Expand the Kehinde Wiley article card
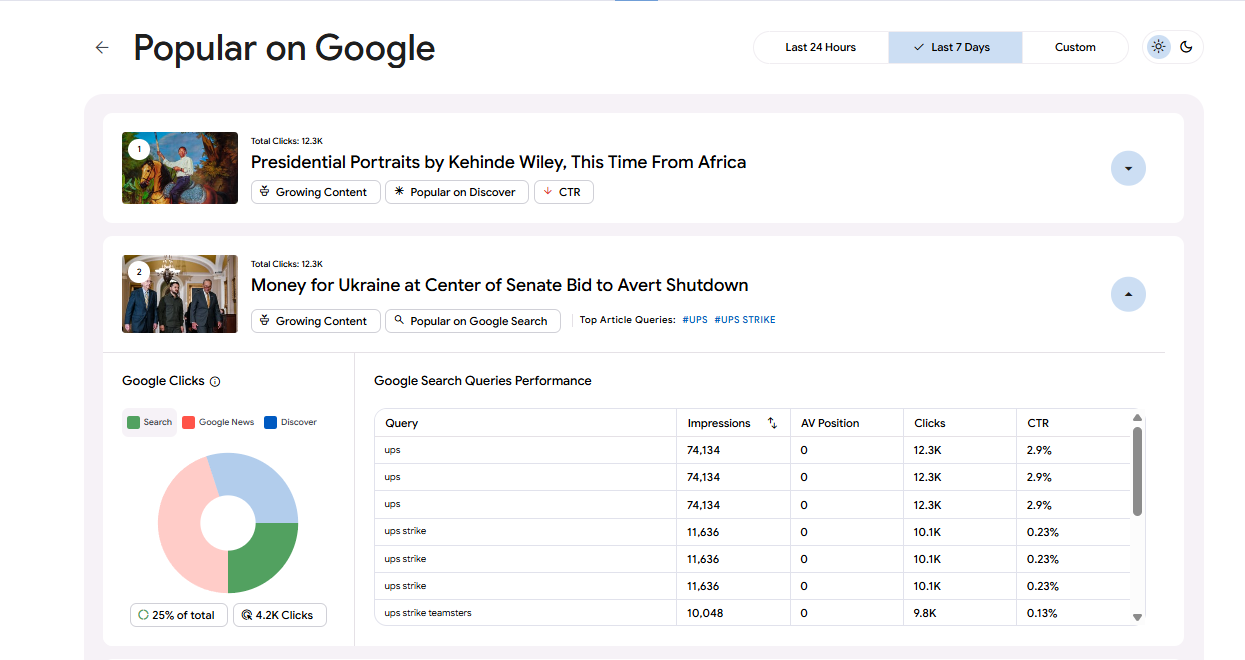 click(1128, 168)
